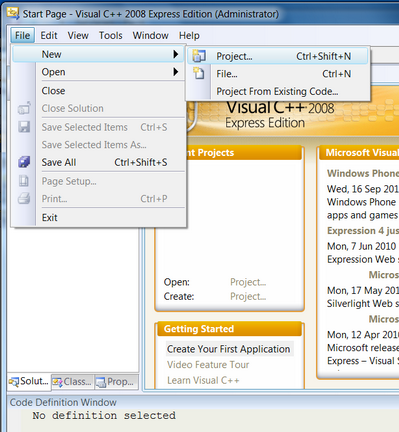Select Close in the File menu
Screen dimensions: 399x432
click(x=99, y=91)
